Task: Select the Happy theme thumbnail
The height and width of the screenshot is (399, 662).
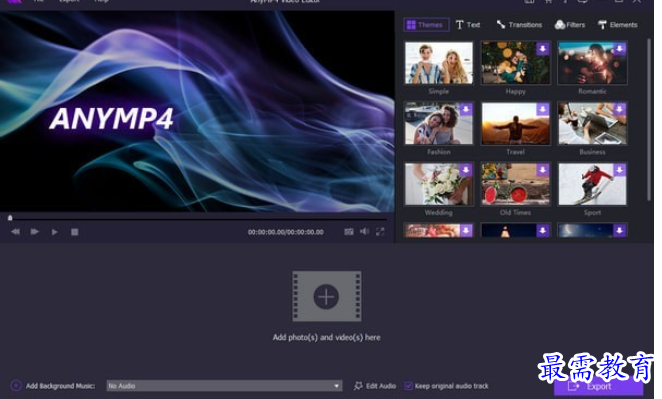Action: point(515,63)
